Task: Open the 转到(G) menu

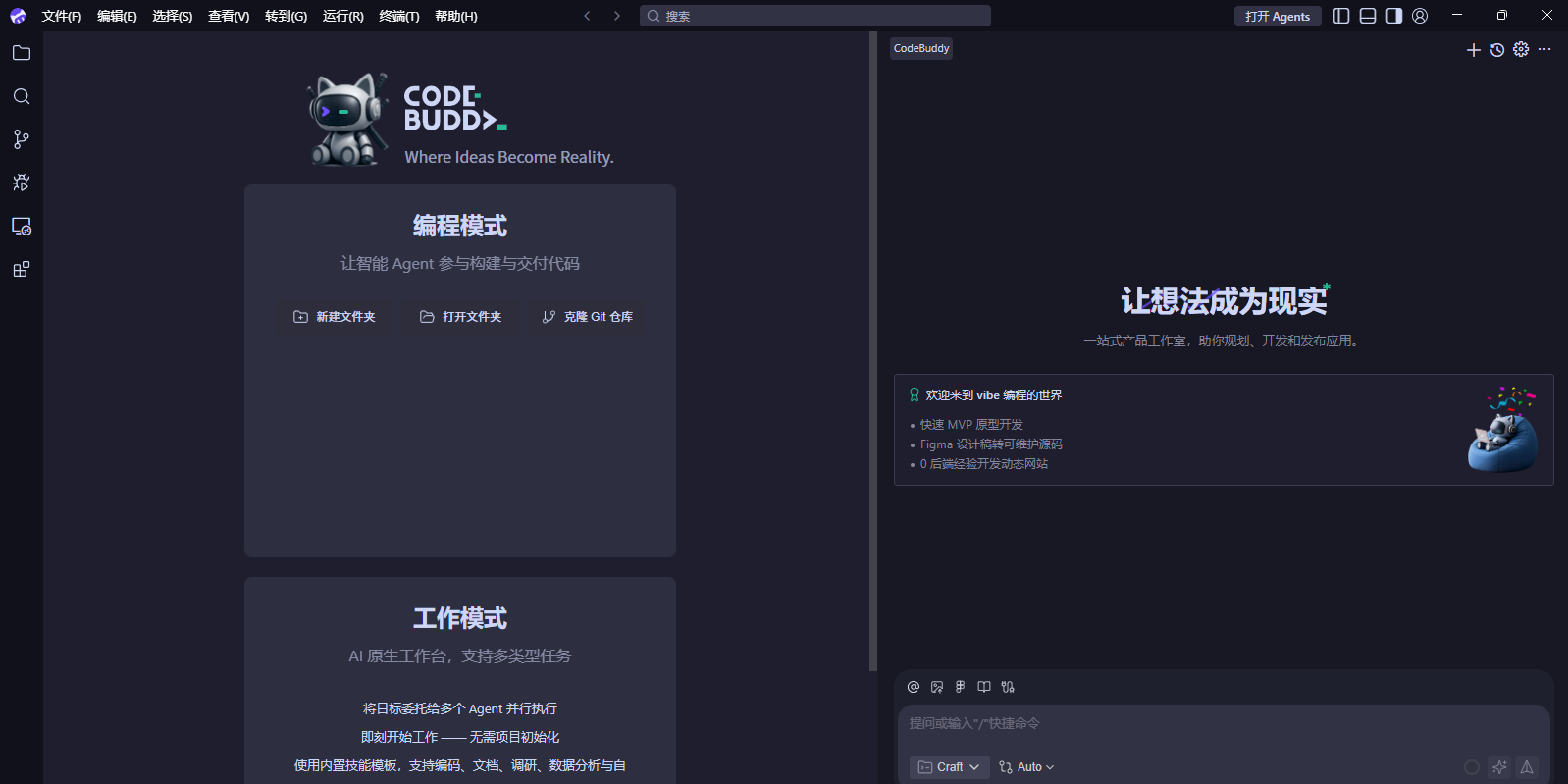Action: [x=286, y=16]
